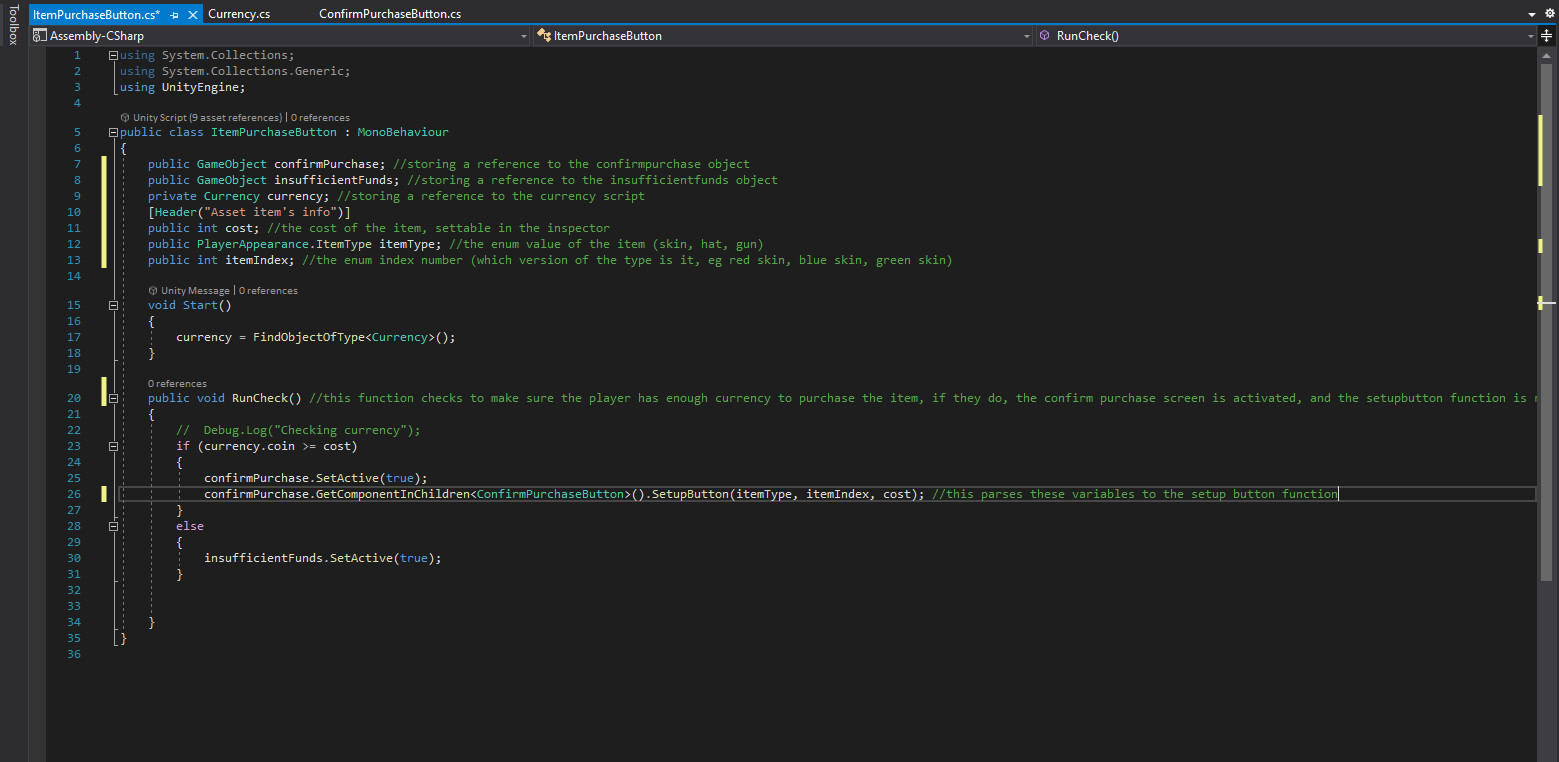Screen dimensions: 1559x762
Task: Click the itemIndex field declaration name
Action: coord(256,260)
